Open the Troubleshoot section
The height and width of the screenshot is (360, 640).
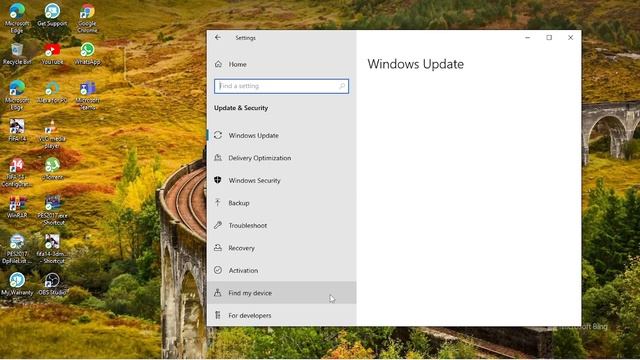click(x=282, y=225)
